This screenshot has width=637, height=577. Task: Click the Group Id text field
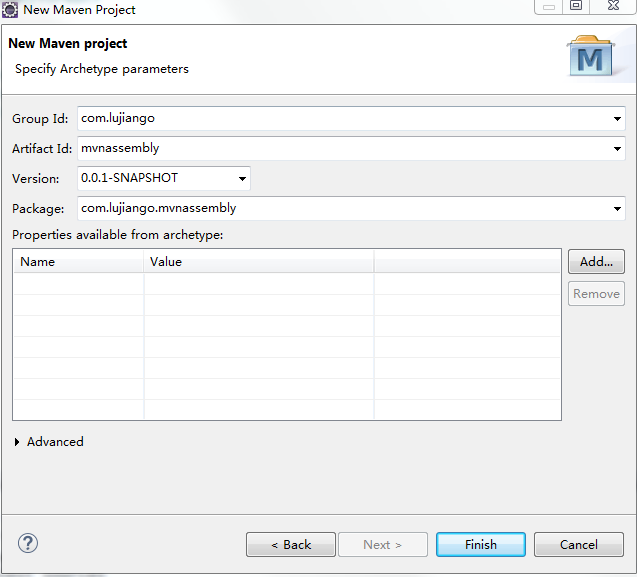pos(351,119)
